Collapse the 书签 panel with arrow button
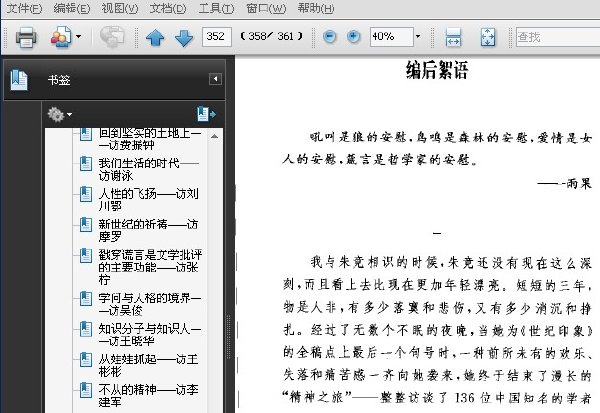600x413 pixels. click(215, 79)
